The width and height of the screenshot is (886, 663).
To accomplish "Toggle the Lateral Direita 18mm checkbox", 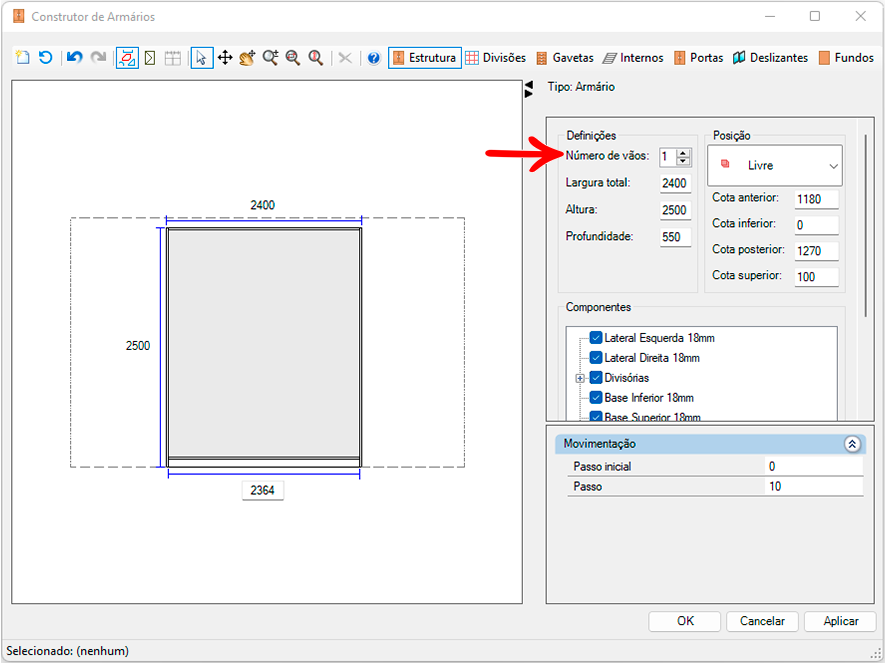I will click(596, 358).
